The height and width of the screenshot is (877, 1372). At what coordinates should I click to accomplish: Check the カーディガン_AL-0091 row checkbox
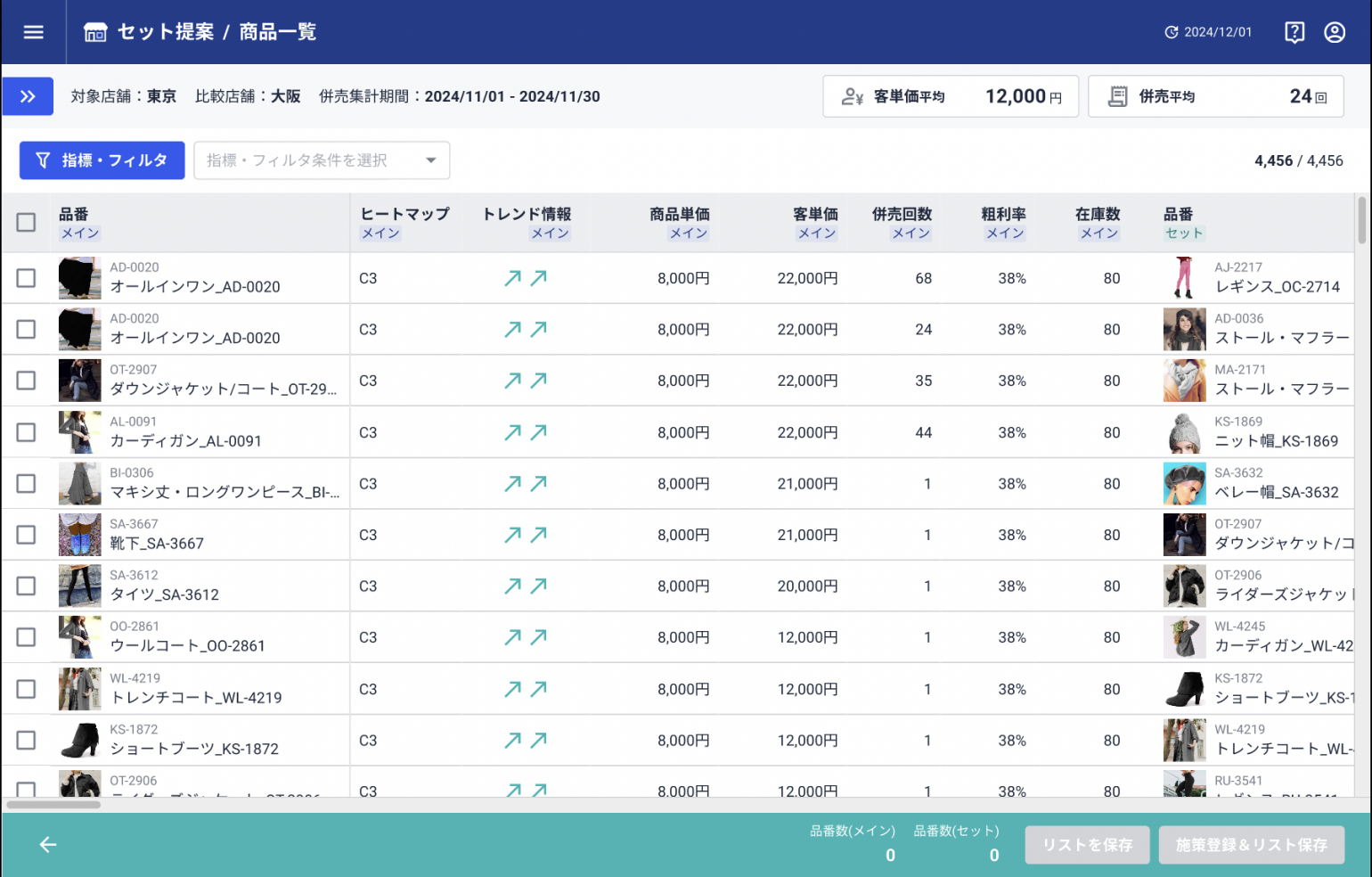click(x=26, y=432)
